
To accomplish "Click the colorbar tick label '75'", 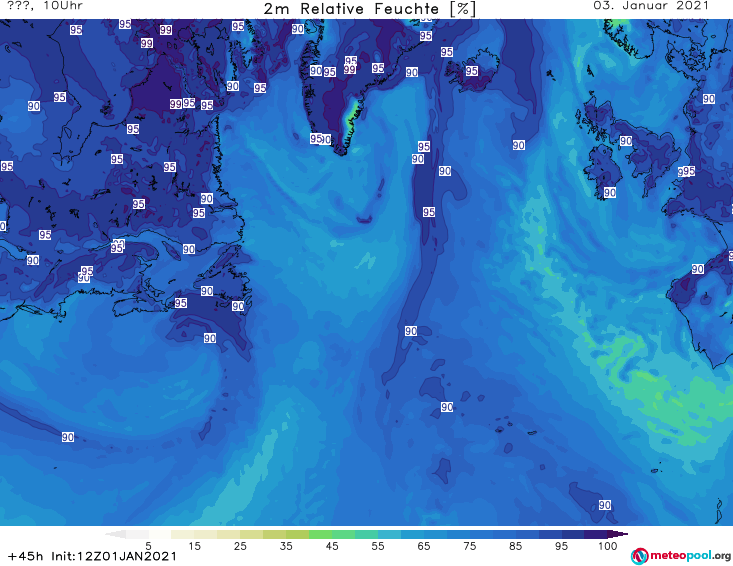I will point(469,546).
